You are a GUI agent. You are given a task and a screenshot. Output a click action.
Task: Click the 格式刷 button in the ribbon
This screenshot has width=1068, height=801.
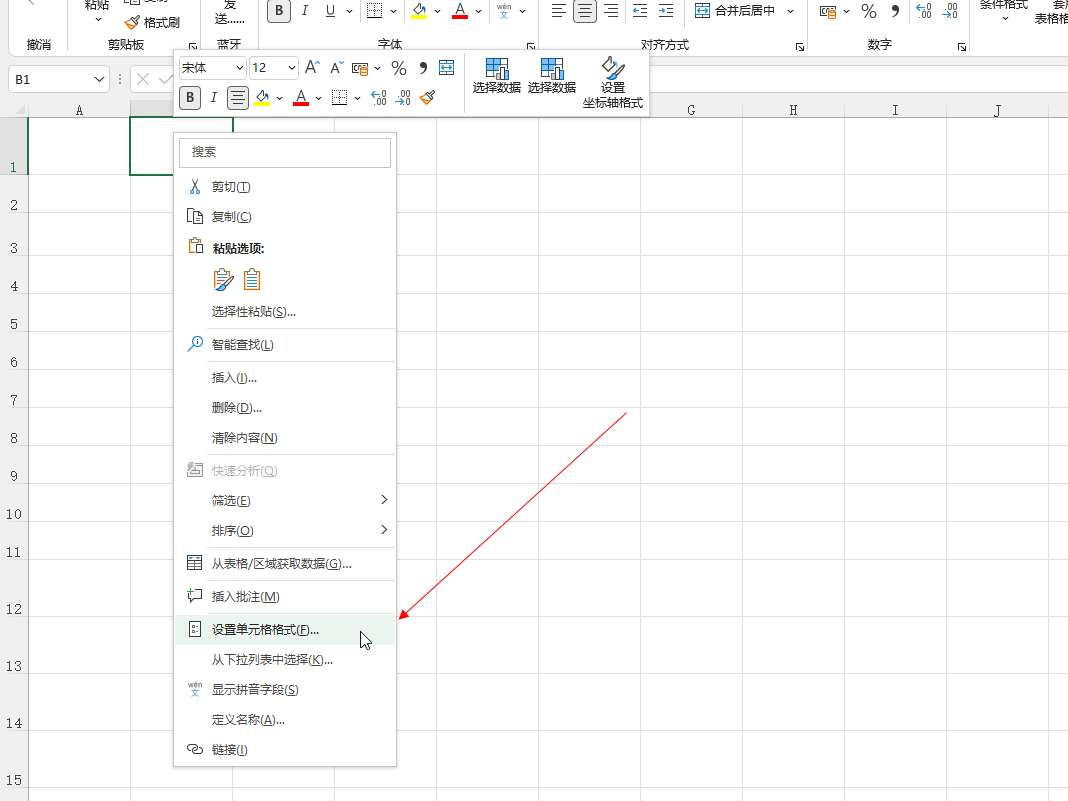click(x=152, y=22)
